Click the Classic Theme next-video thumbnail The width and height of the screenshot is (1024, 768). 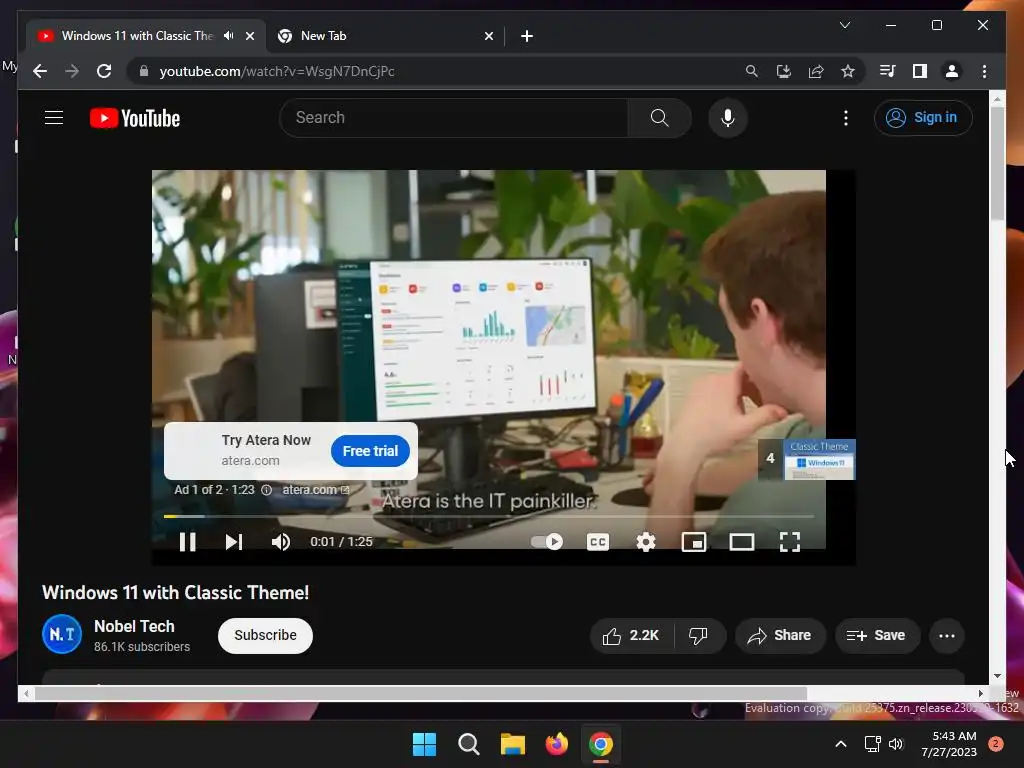tap(820, 460)
